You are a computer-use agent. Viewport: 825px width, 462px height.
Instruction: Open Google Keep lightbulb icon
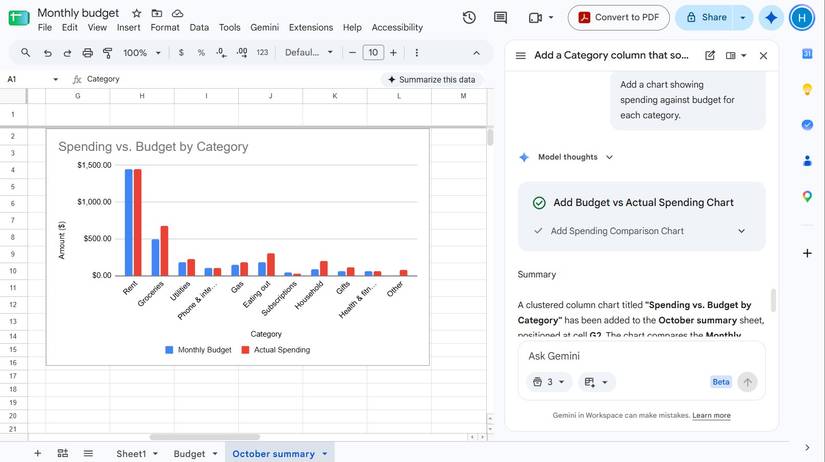coord(807,89)
